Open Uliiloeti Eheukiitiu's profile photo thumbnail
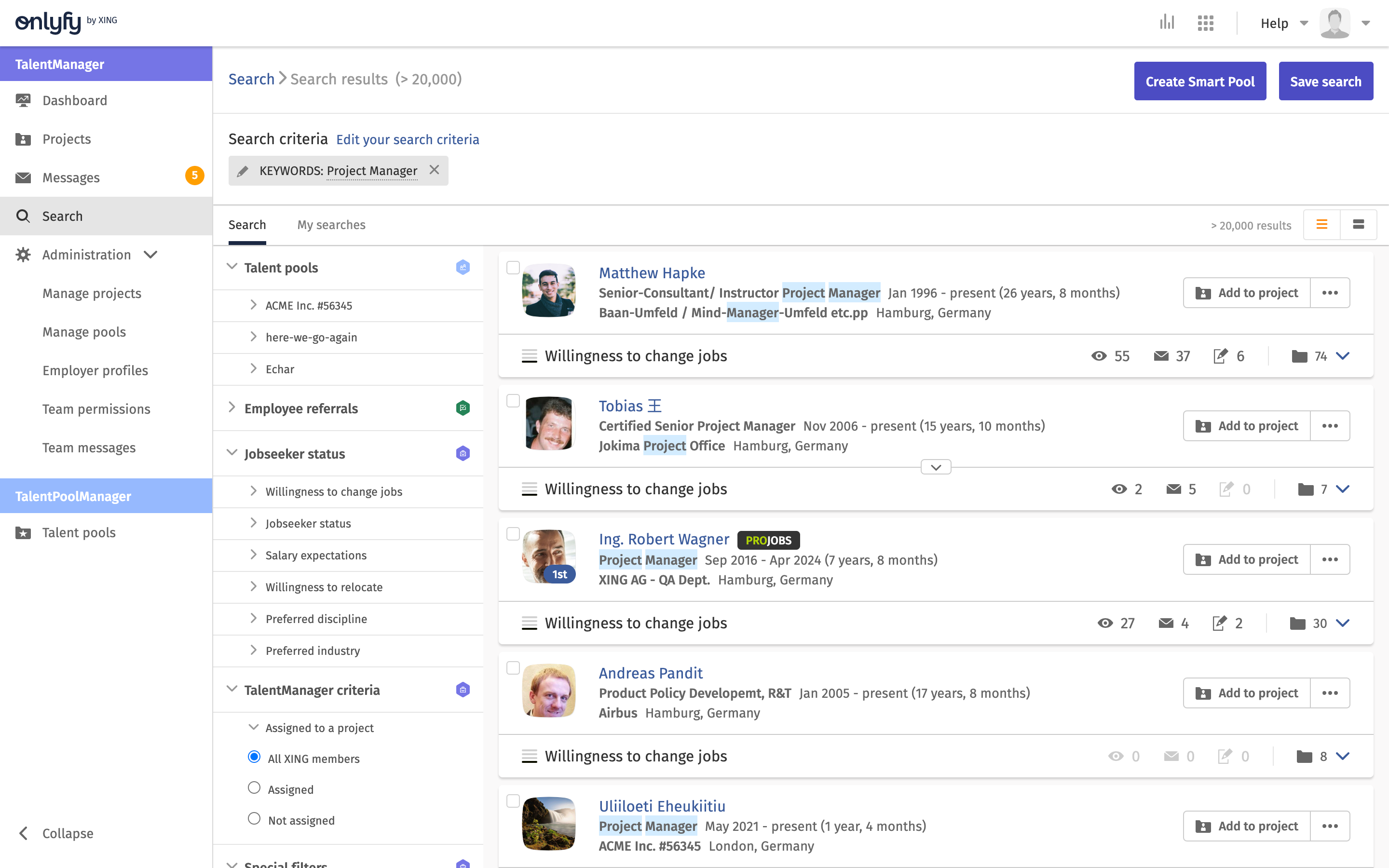The height and width of the screenshot is (868, 1389). click(549, 823)
